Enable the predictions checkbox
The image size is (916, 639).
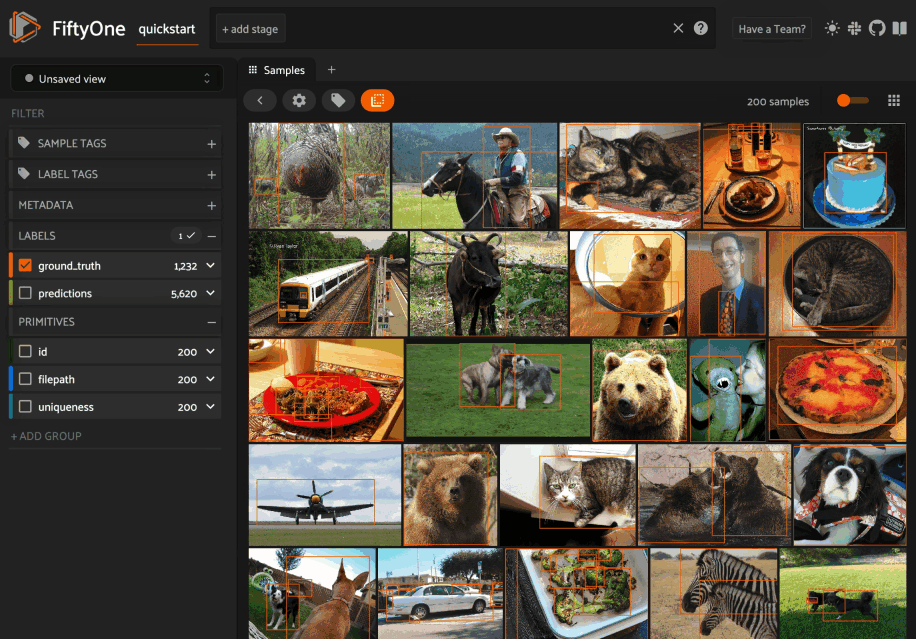tap(25, 293)
